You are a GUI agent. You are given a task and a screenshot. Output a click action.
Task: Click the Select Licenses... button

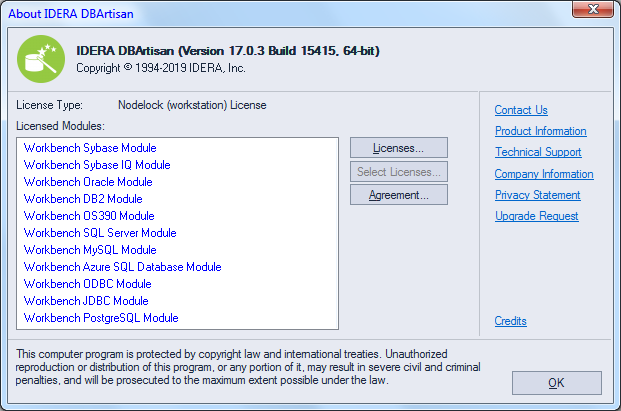(399, 171)
